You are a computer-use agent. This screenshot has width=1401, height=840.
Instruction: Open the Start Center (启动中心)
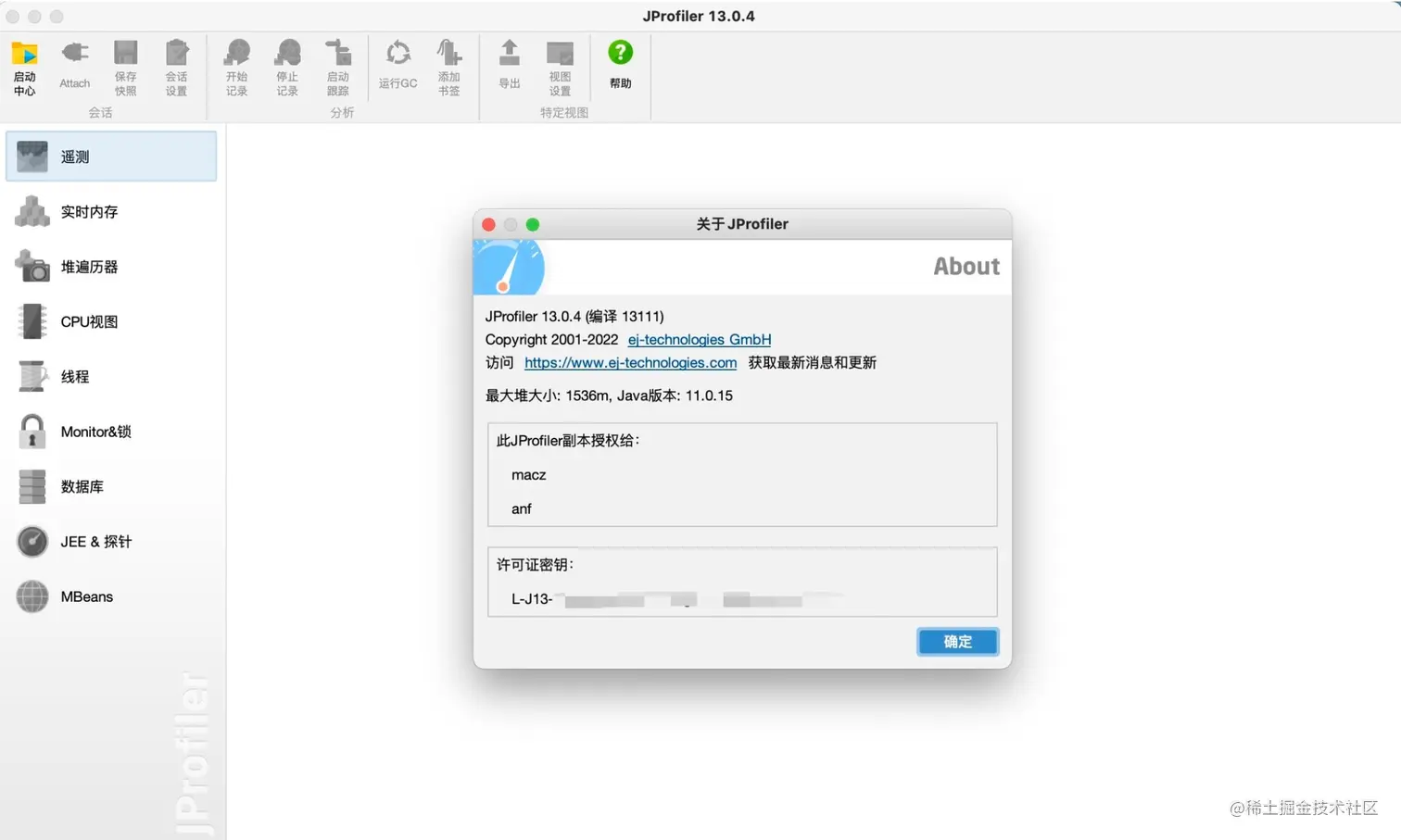pyautogui.click(x=25, y=68)
